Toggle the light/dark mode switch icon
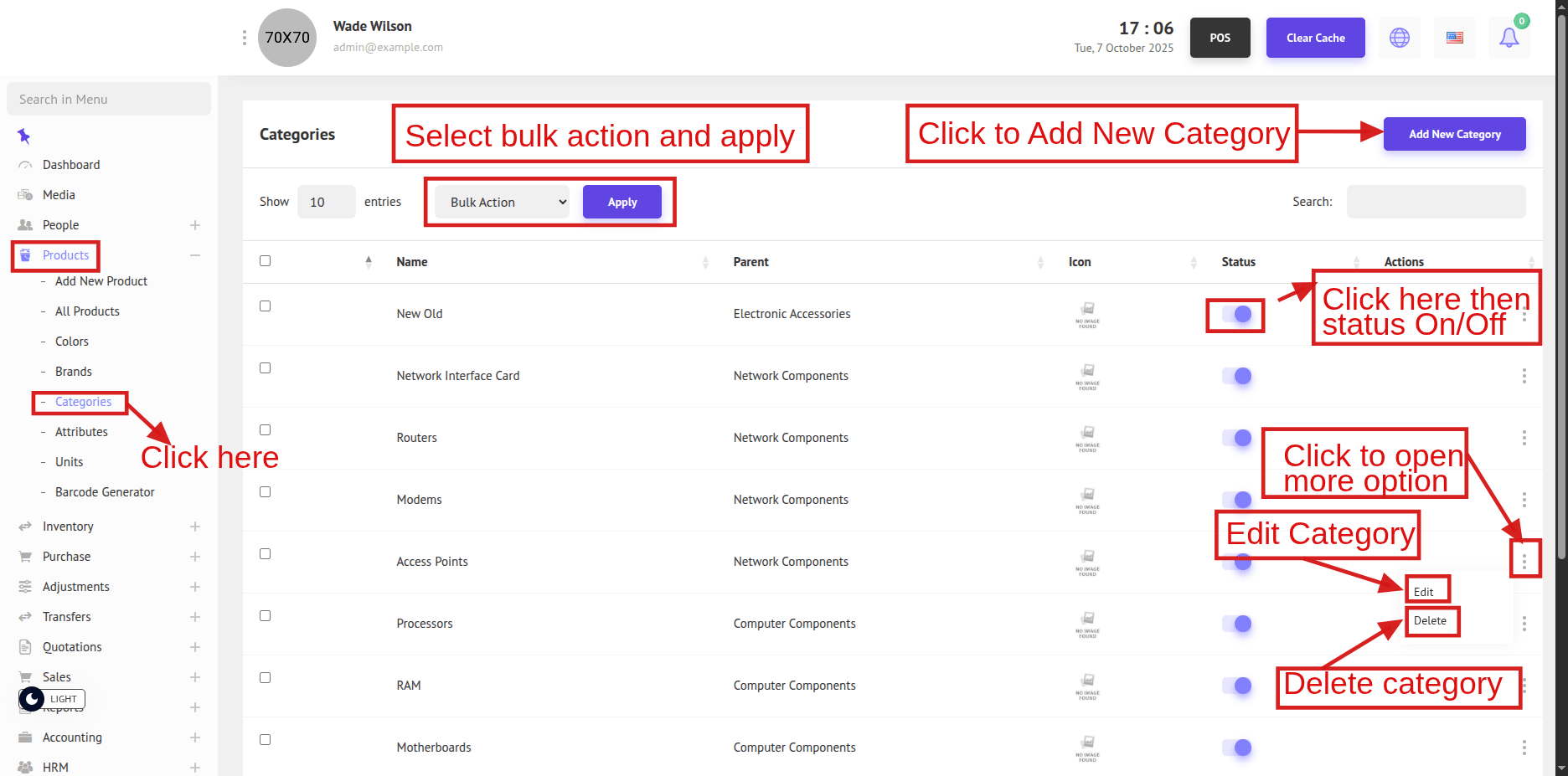This screenshot has width=1568, height=776. pos(32,699)
